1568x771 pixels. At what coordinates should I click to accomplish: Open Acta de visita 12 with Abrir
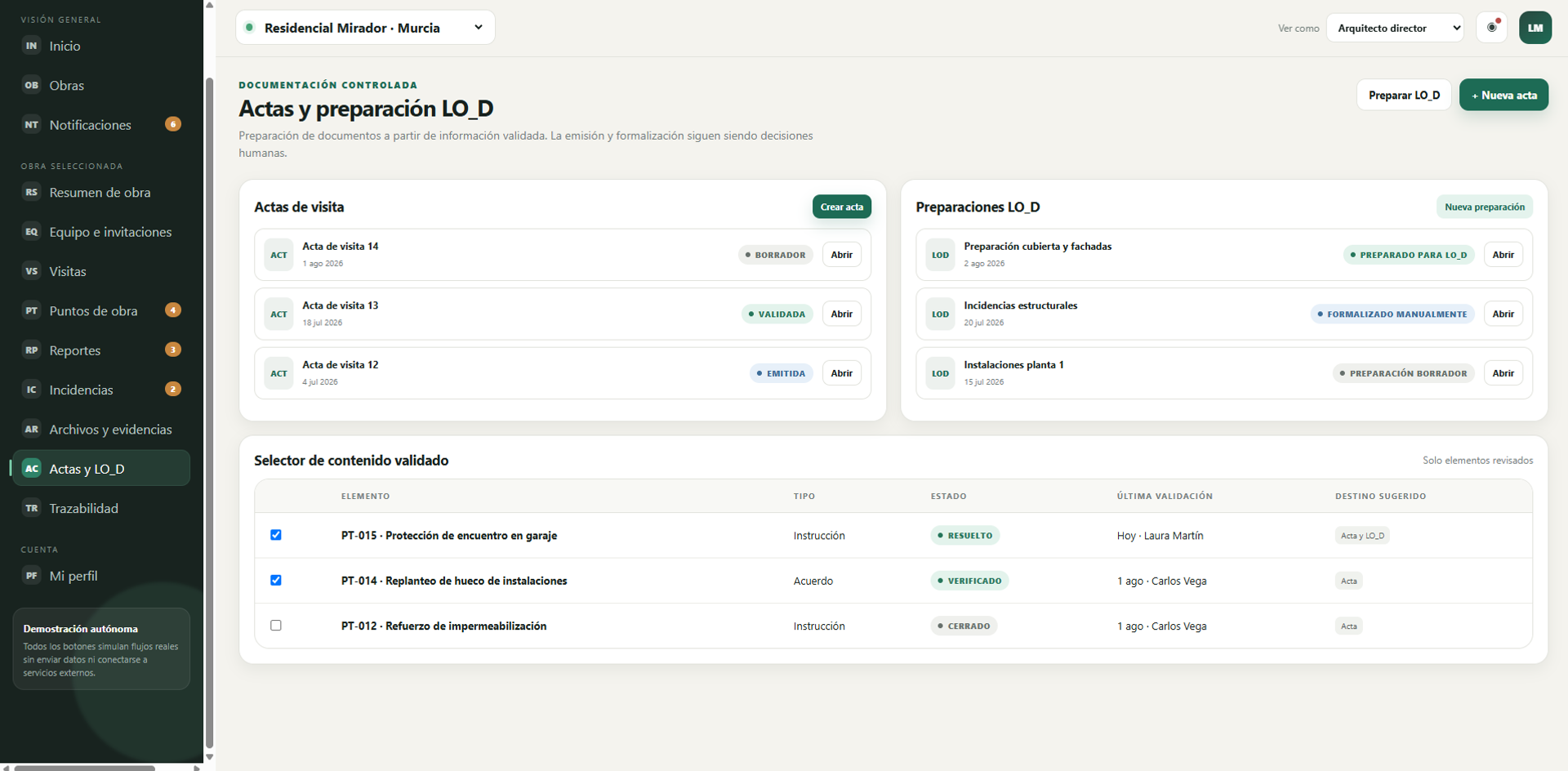841,373
